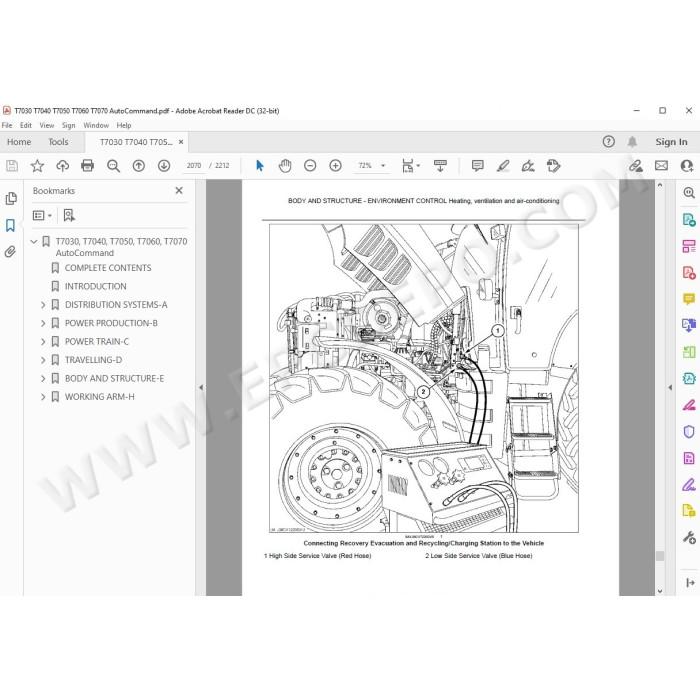This screenshot has width=700, height=700.
Task: Open Protect shield tool in right pane
Action: click(x=689, y=432)
